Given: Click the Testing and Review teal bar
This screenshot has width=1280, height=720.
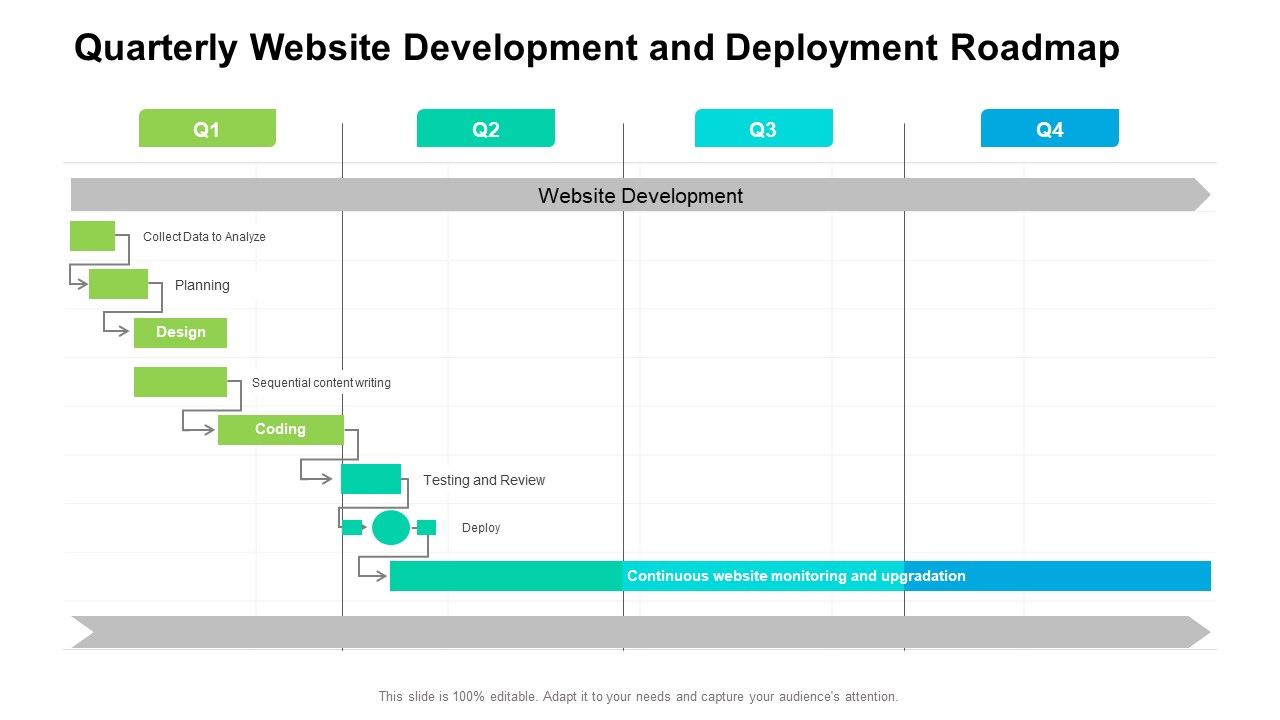Looking at the screenshot, I should pyautogui.click(x=371, y=478).
